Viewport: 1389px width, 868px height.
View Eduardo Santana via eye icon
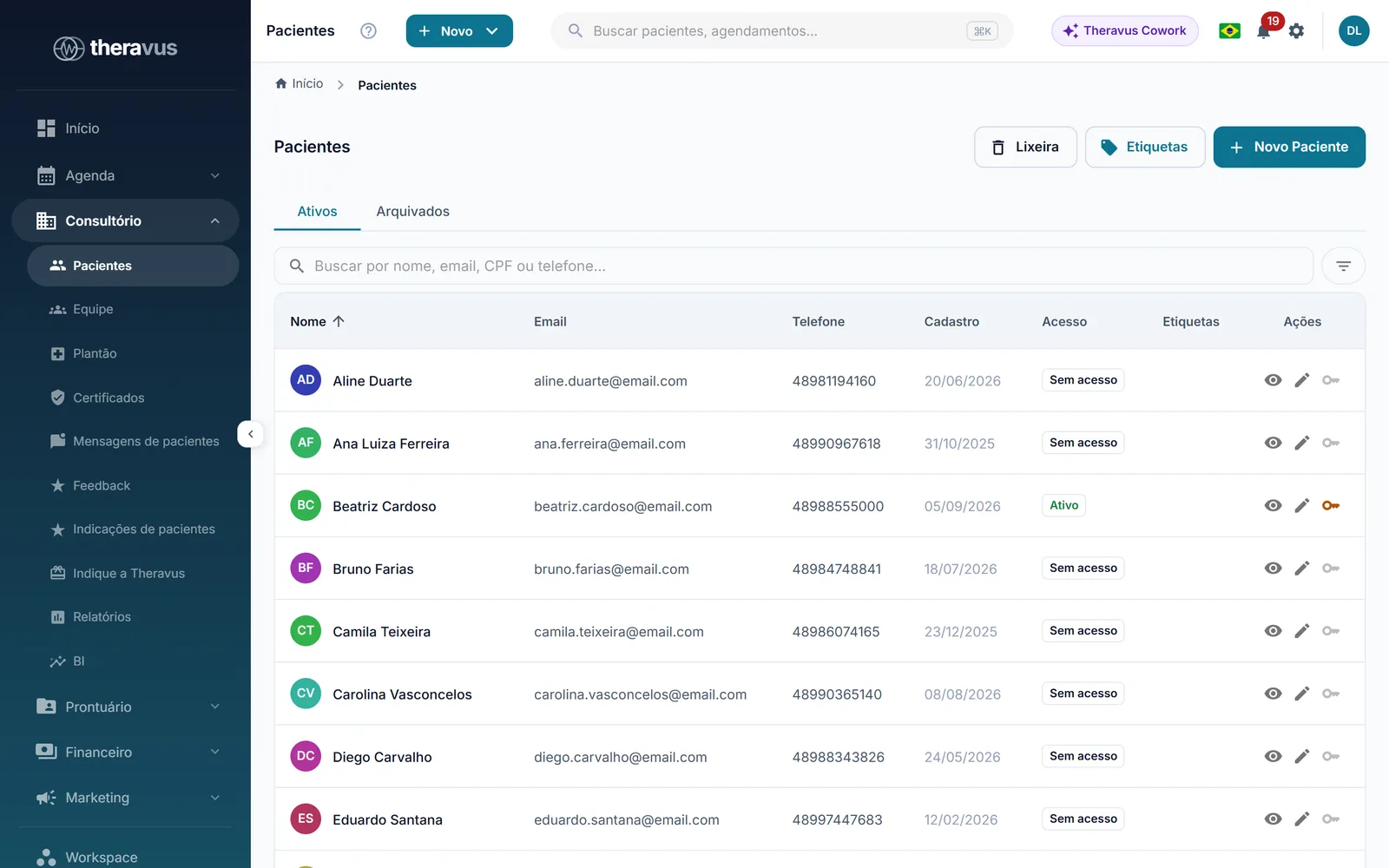pyautogui.click(x=1273, y=819)
